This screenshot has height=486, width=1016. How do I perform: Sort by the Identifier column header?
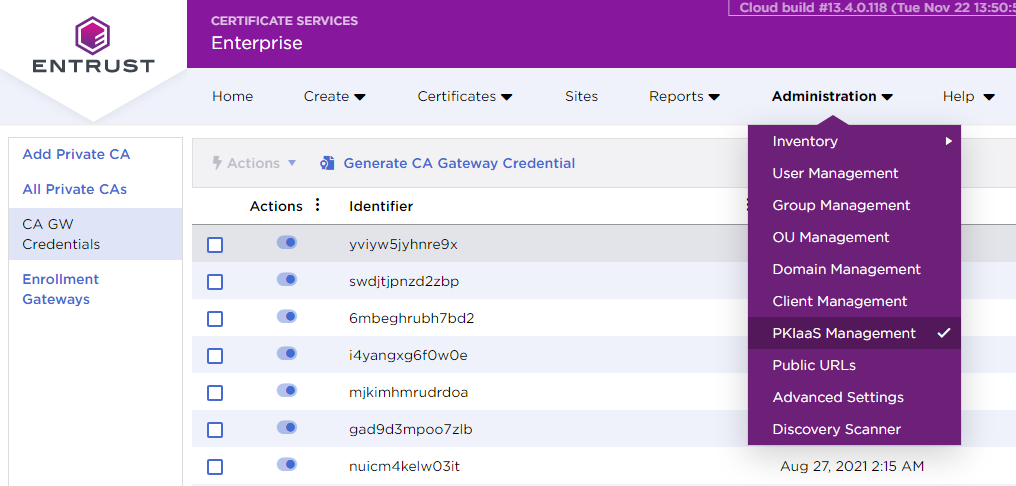(381, 206)
